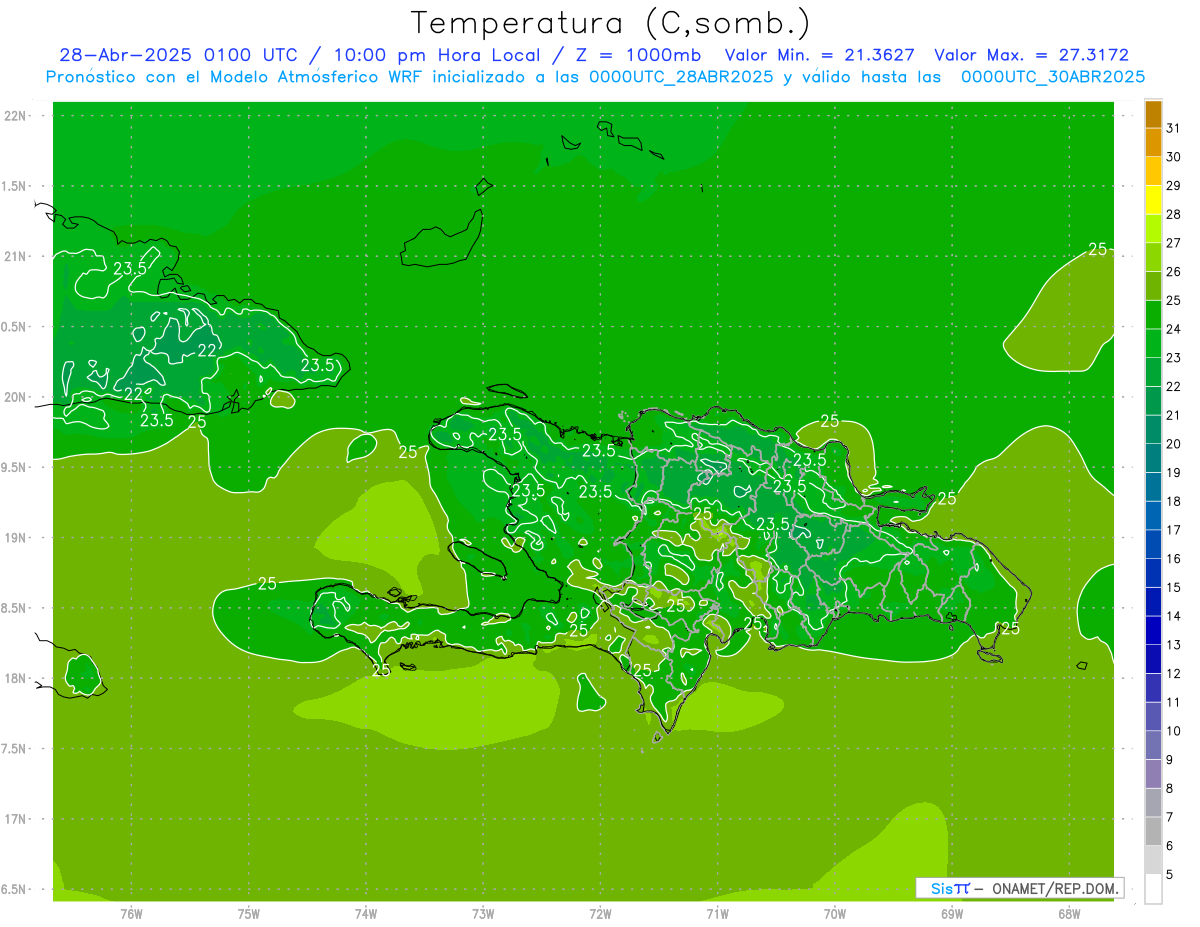
Task: Select the "28-Abr-2025 0100 UTC" timestamp text
Action: point(178,55)
